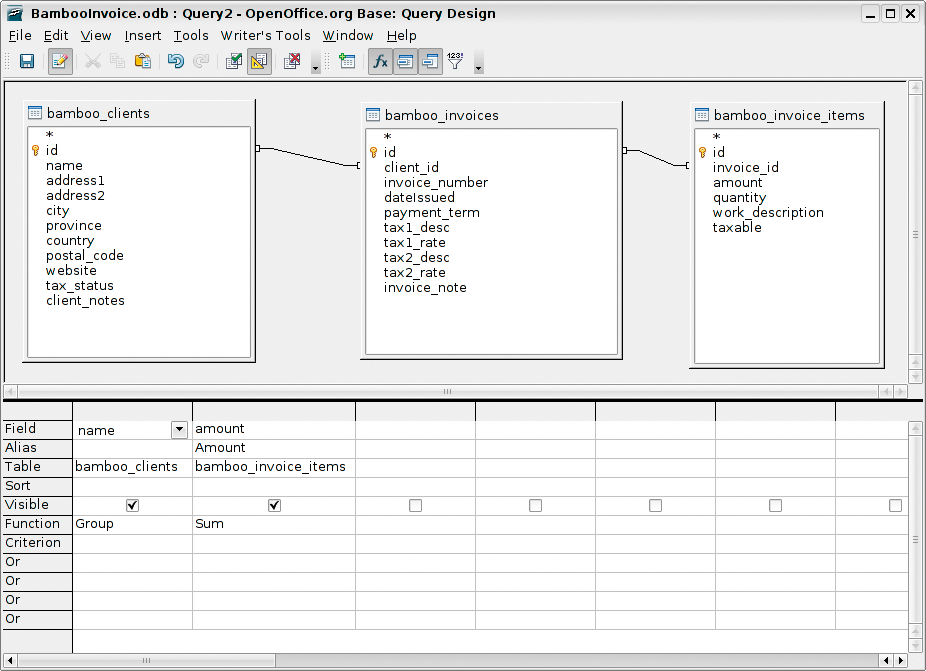Run the query with the green check icon
The height and width of the screenshot is (671, 926).
pyautogui.click(x=234, y=61)
